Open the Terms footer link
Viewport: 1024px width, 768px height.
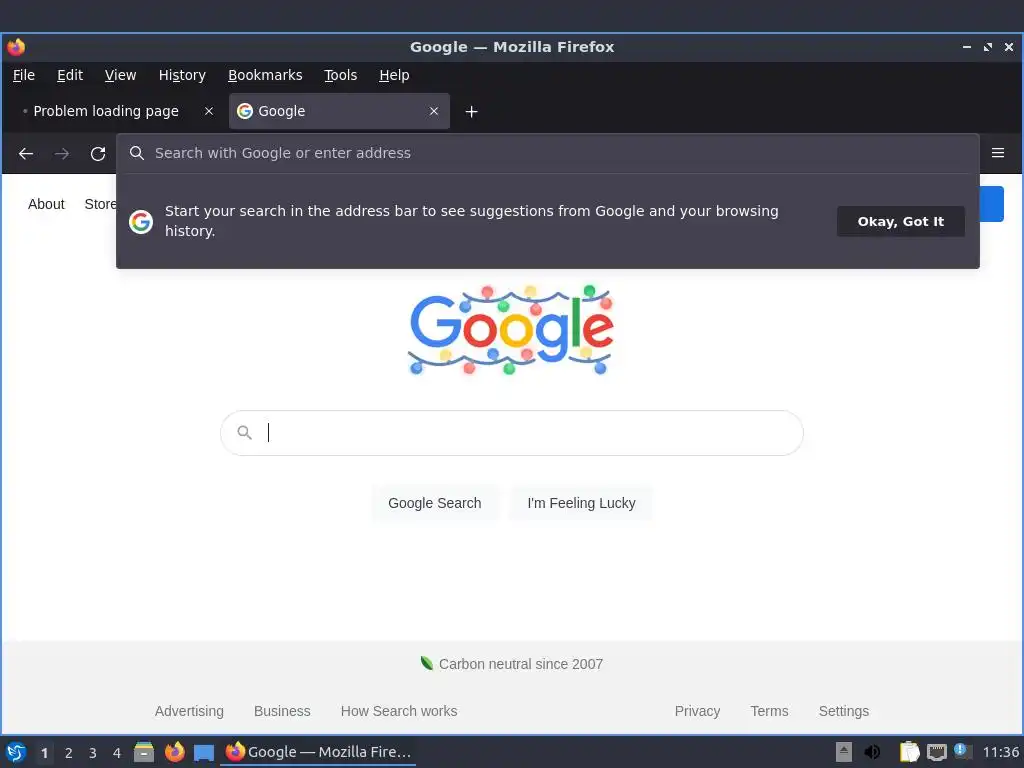click(769, 711)
